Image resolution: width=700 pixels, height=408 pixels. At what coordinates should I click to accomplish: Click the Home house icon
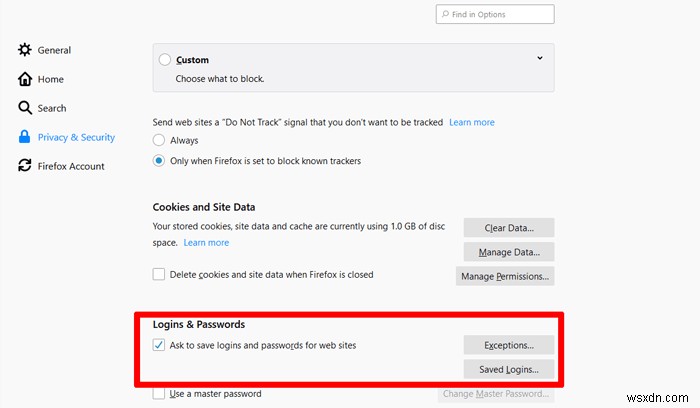[x=25, y=79]
